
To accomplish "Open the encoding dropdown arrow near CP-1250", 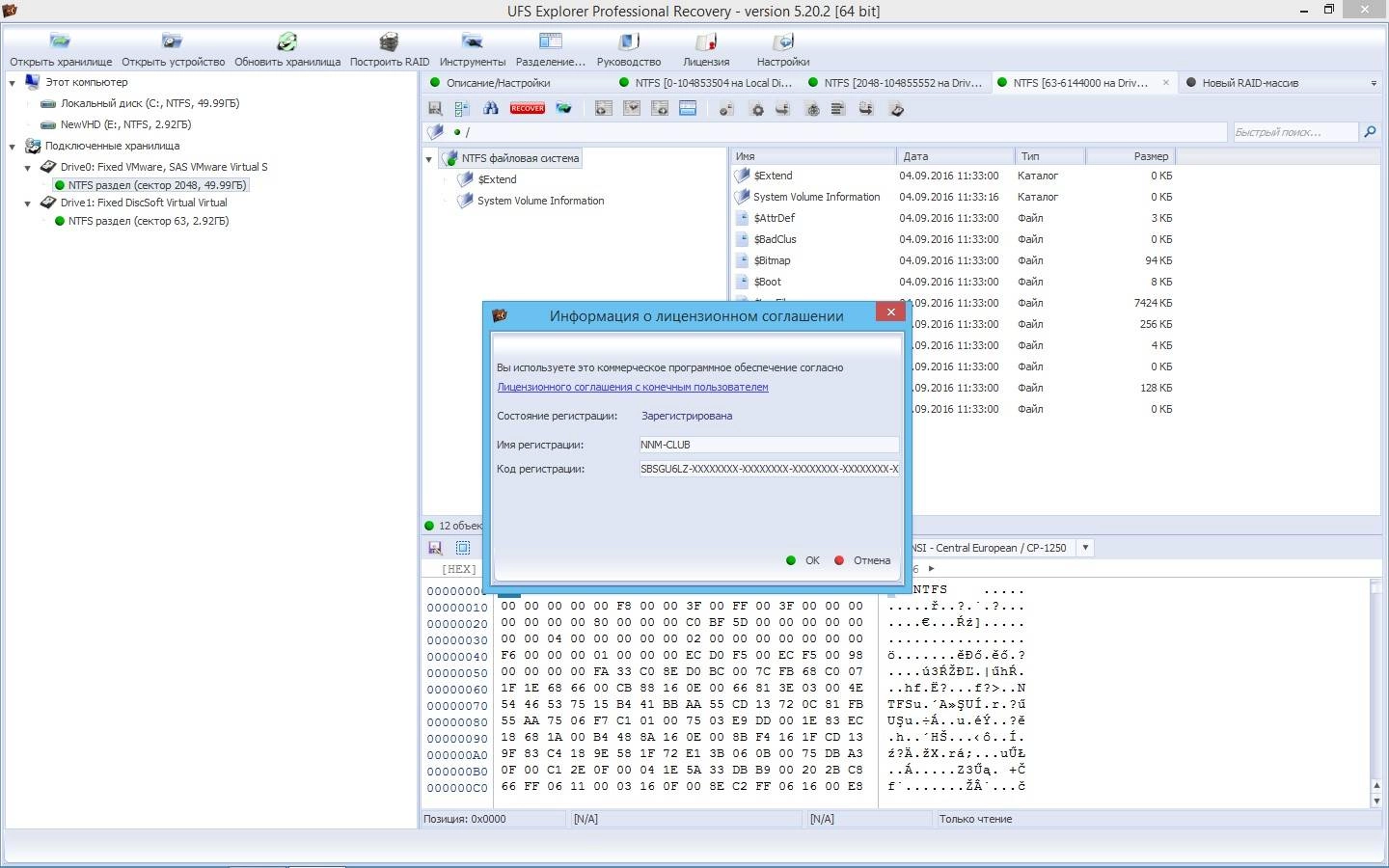I will tap(1085, 548).
